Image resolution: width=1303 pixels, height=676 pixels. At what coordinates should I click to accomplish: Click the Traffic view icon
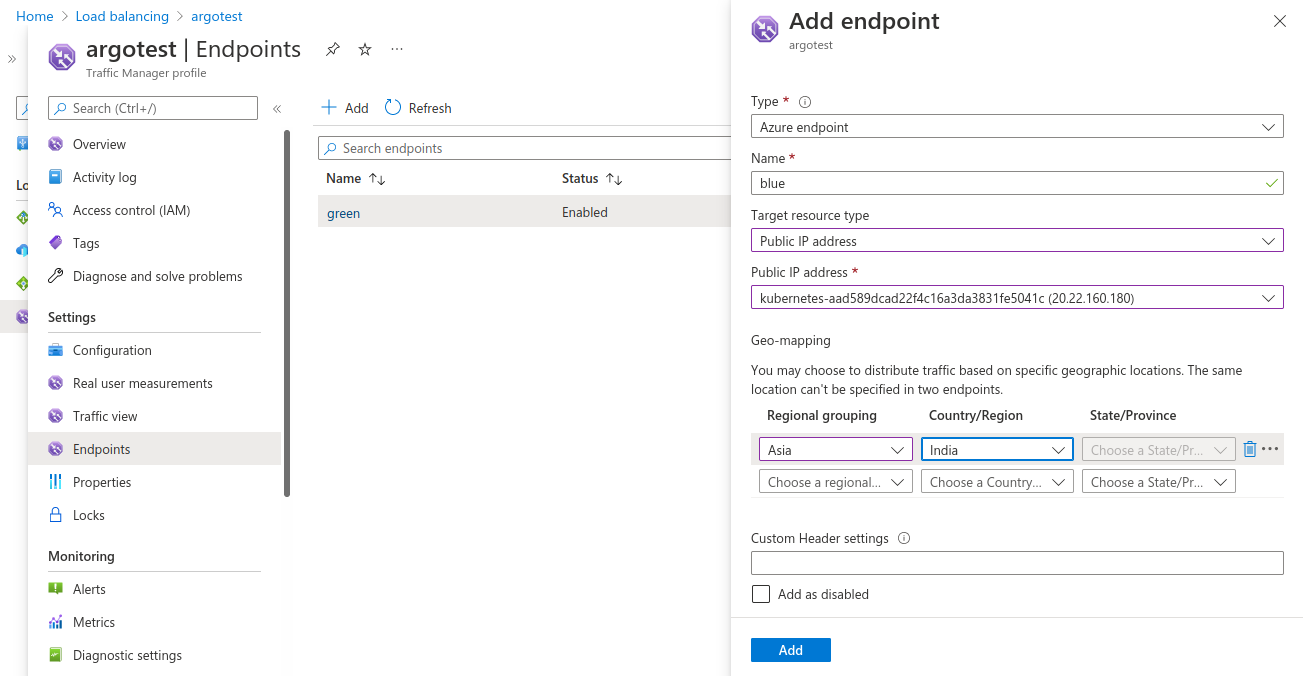tap(56, 416)
